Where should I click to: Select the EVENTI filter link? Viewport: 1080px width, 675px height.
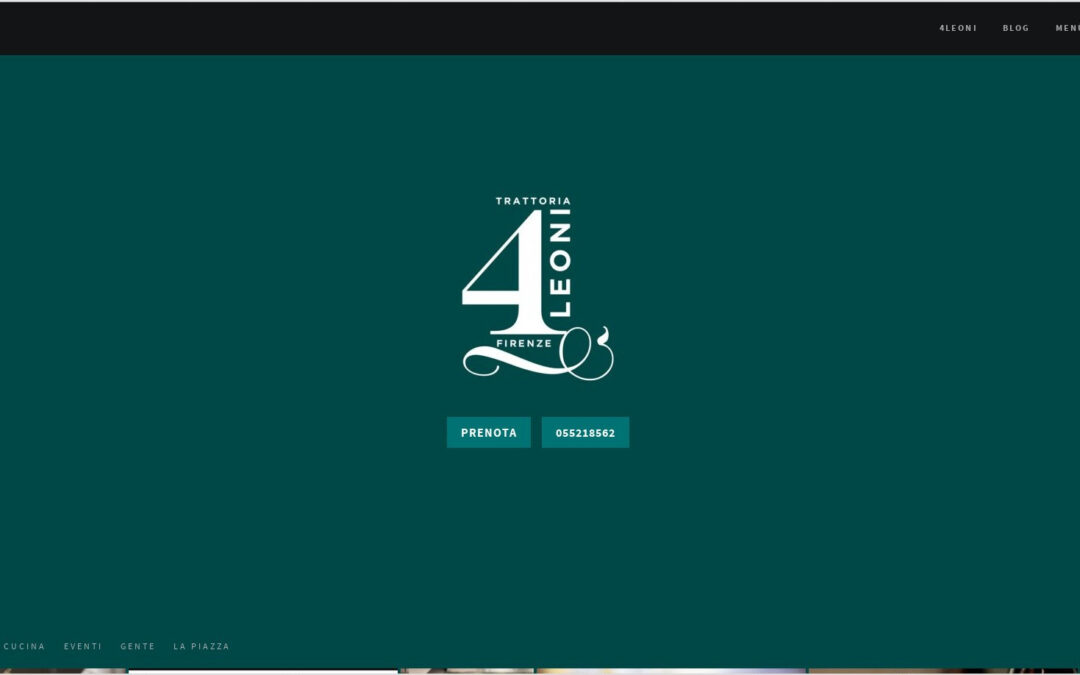[x=83, y=646]
